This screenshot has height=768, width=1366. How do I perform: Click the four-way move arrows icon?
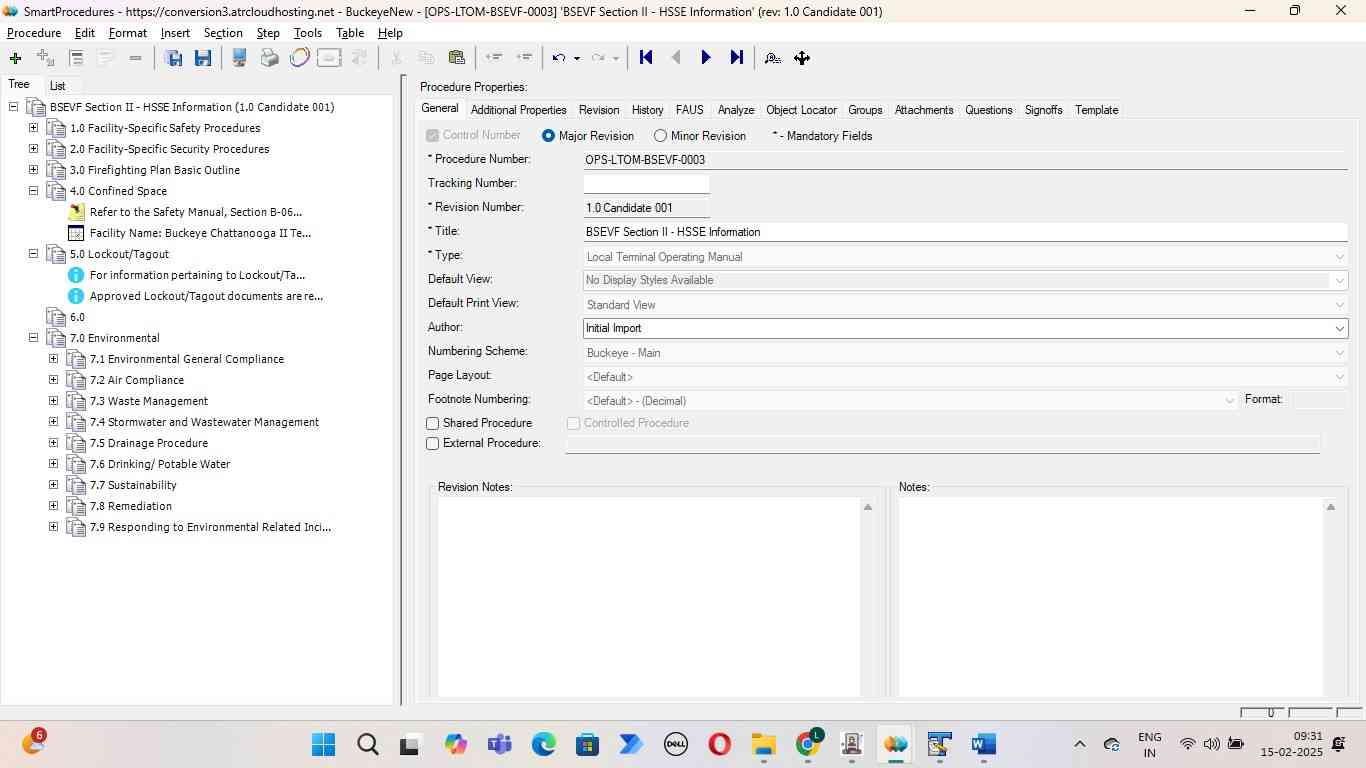pyautogui.click(x=802, y=58)
